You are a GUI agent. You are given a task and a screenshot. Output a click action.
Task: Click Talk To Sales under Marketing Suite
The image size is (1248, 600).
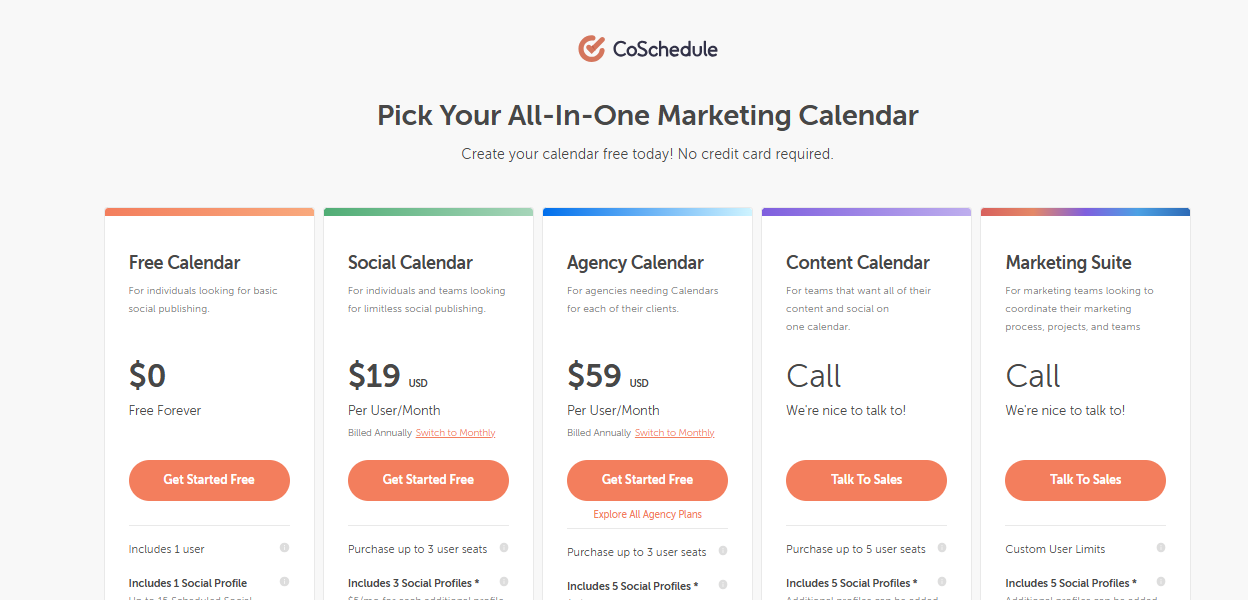(1085, 480)
